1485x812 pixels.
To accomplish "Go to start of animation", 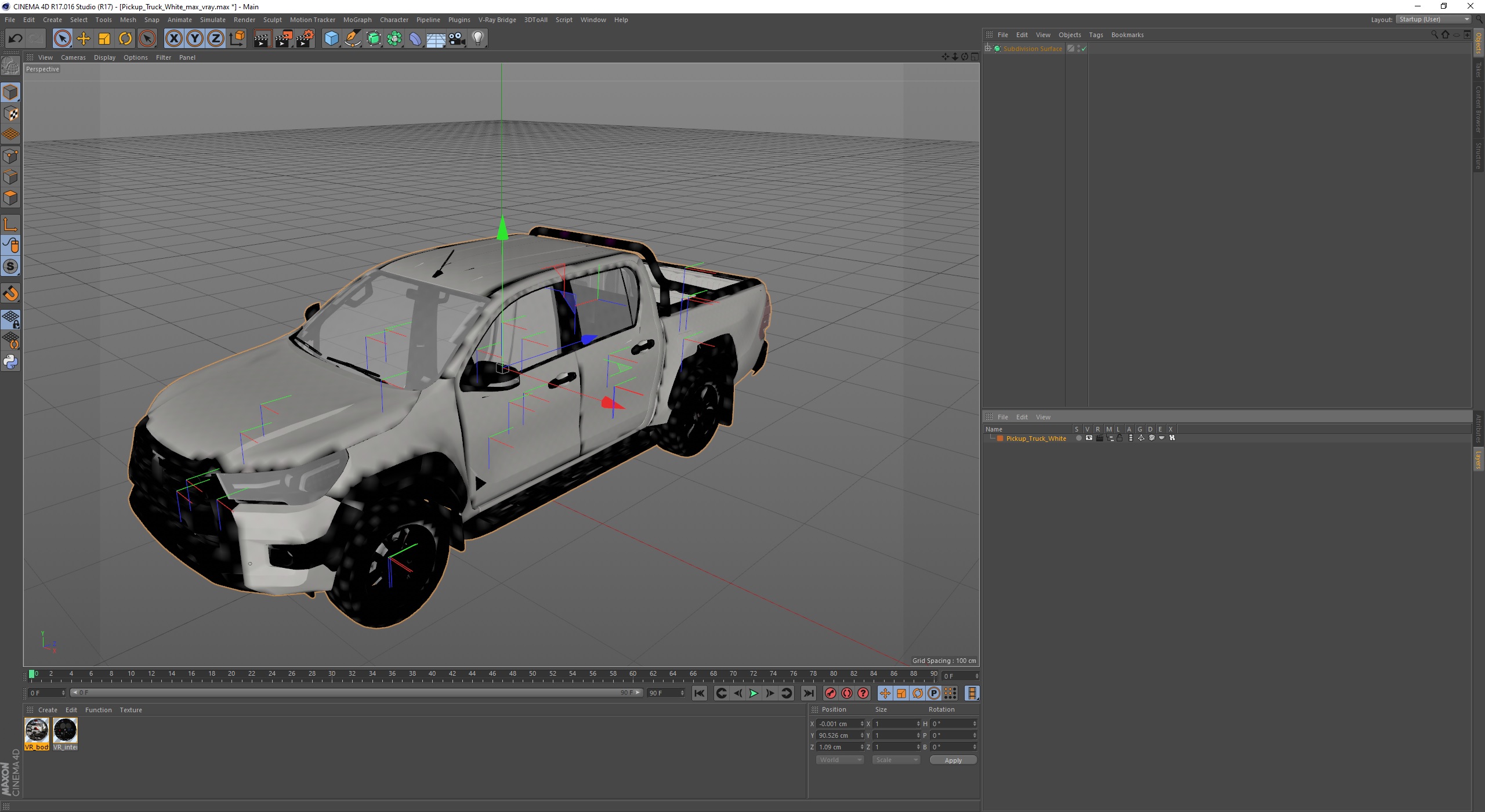I will coord(700,693).
